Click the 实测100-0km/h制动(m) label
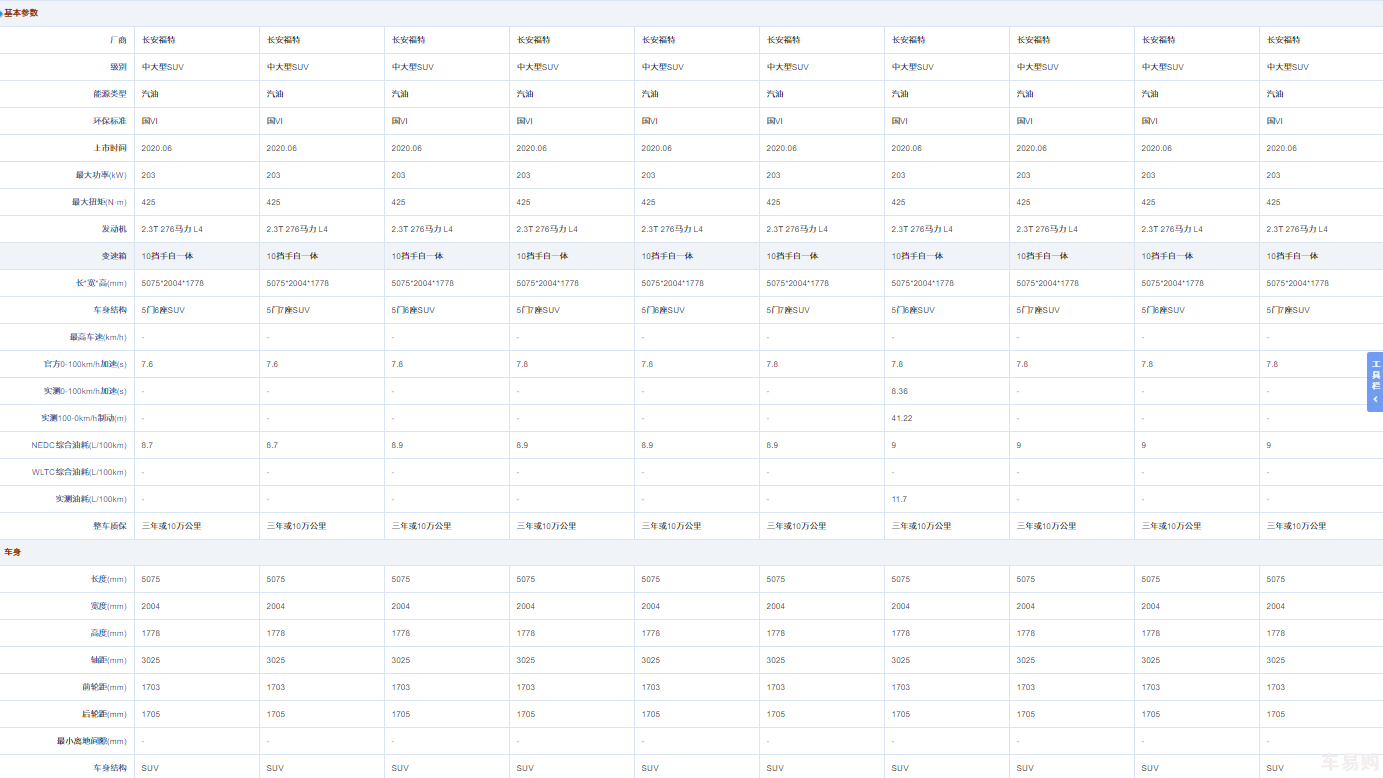Image resolution: width=1383 pixels, height=778 pixels. [x=84, y=418]
